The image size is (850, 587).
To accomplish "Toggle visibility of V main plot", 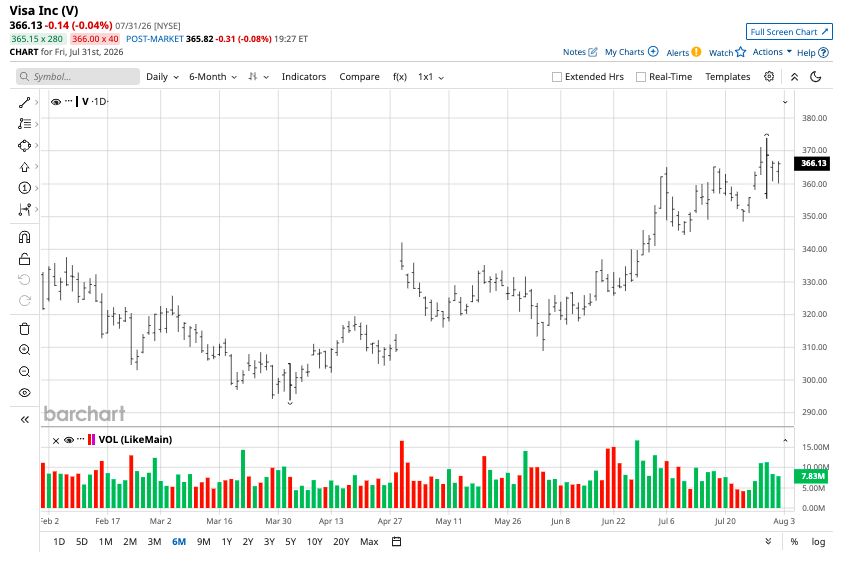I will (55, 101).
